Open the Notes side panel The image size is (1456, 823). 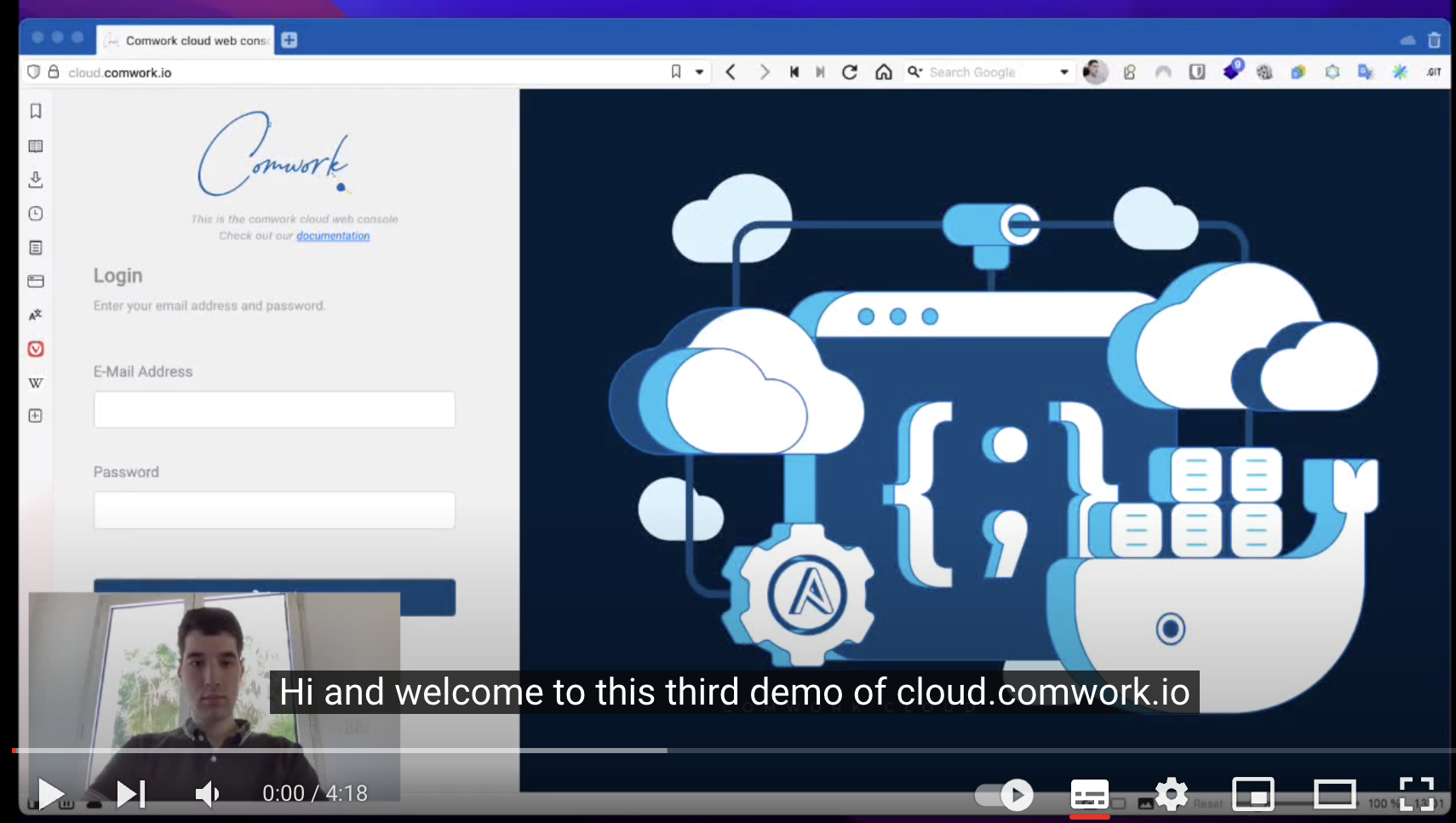[x=36, y=247]
